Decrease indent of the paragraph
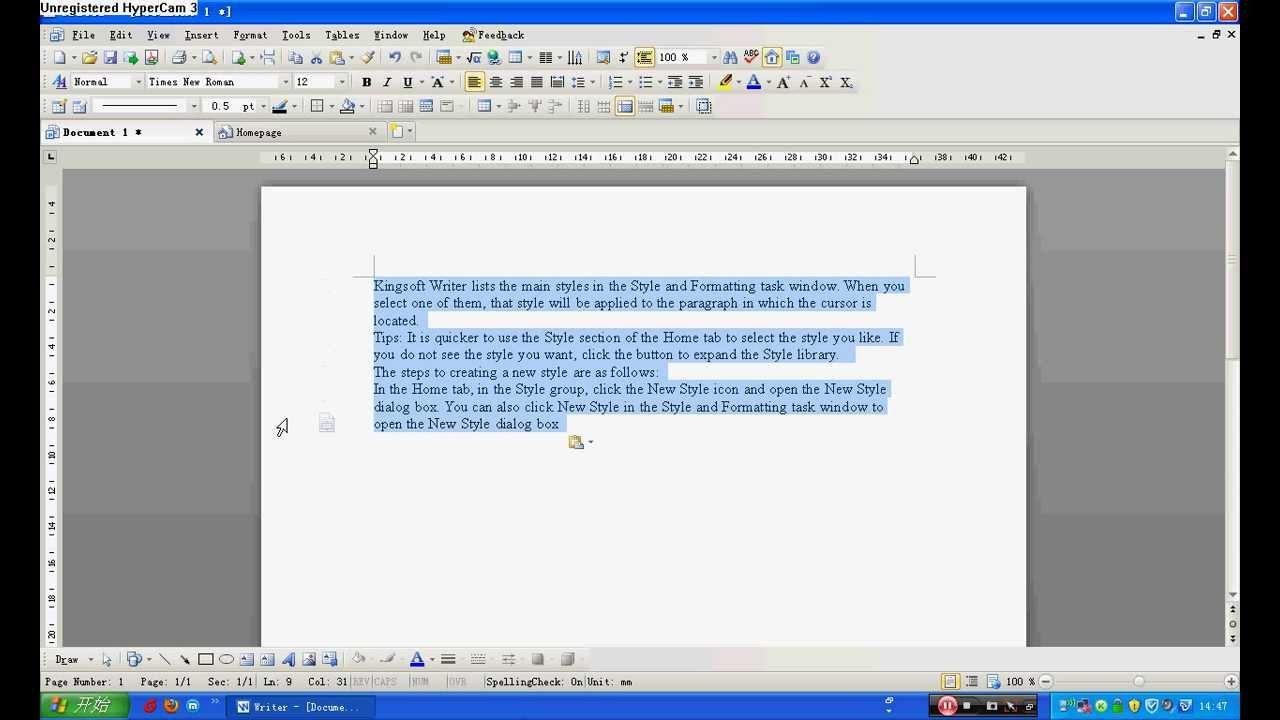This screenshot has width=1280, height=720. (675, 82)
